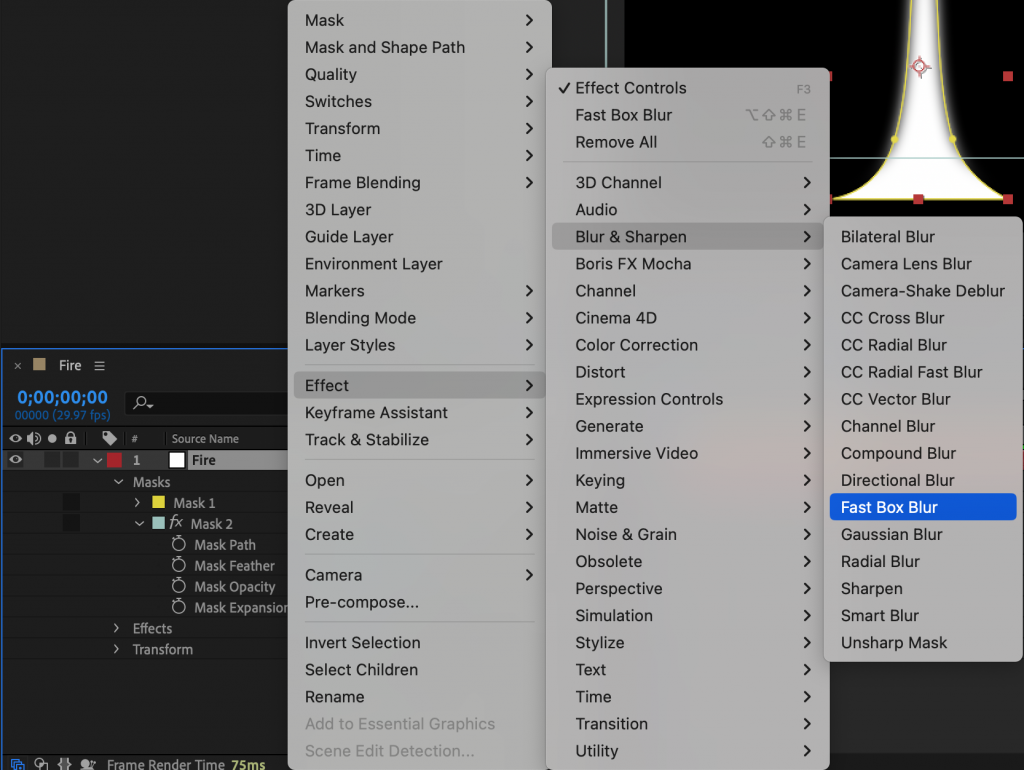Click the Mask Opacity stopwatch icon

click(179, 587)
